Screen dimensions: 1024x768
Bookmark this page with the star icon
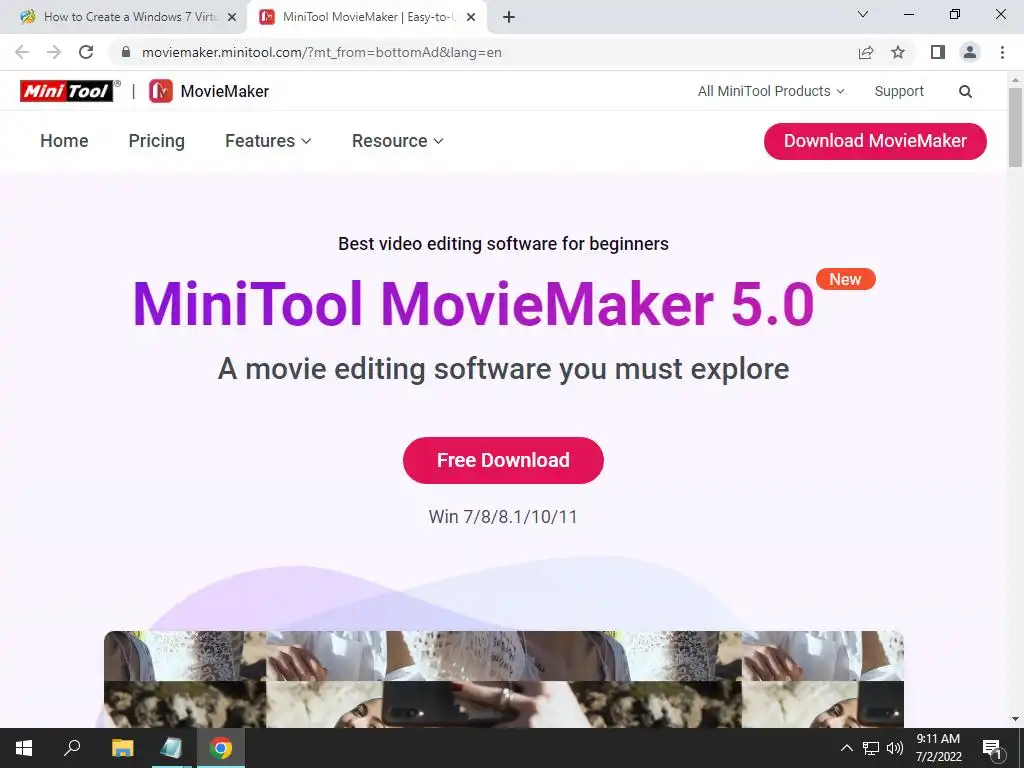coord(898,52)
